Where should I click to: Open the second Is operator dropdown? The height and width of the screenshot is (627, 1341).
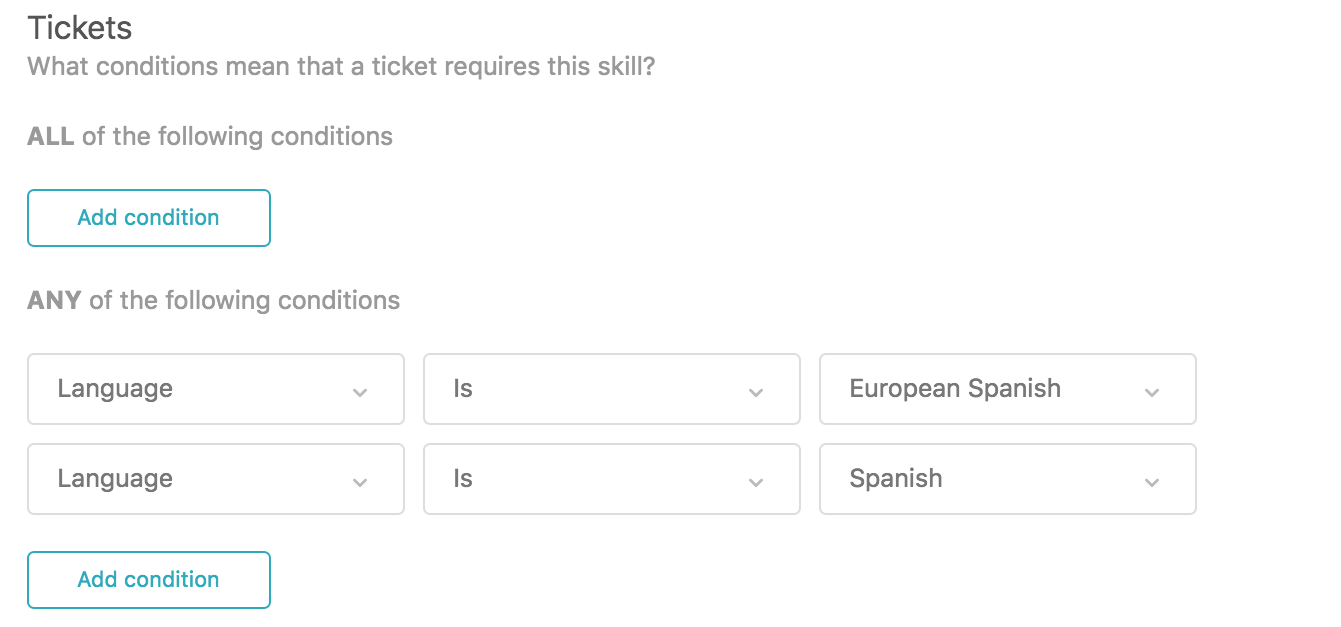[x=611, y=479]
